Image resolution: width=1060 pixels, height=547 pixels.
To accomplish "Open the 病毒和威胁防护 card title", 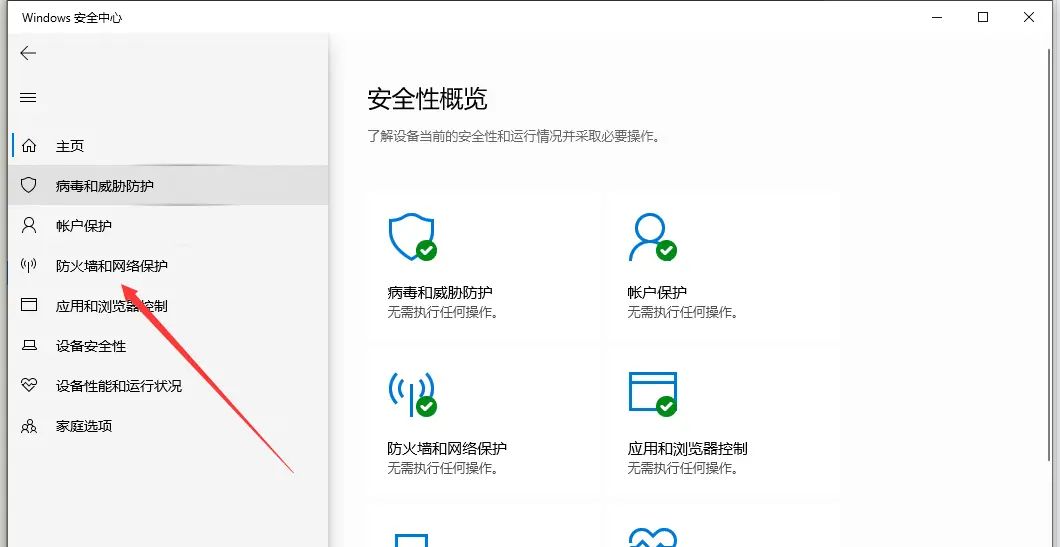I will (439, 293).
